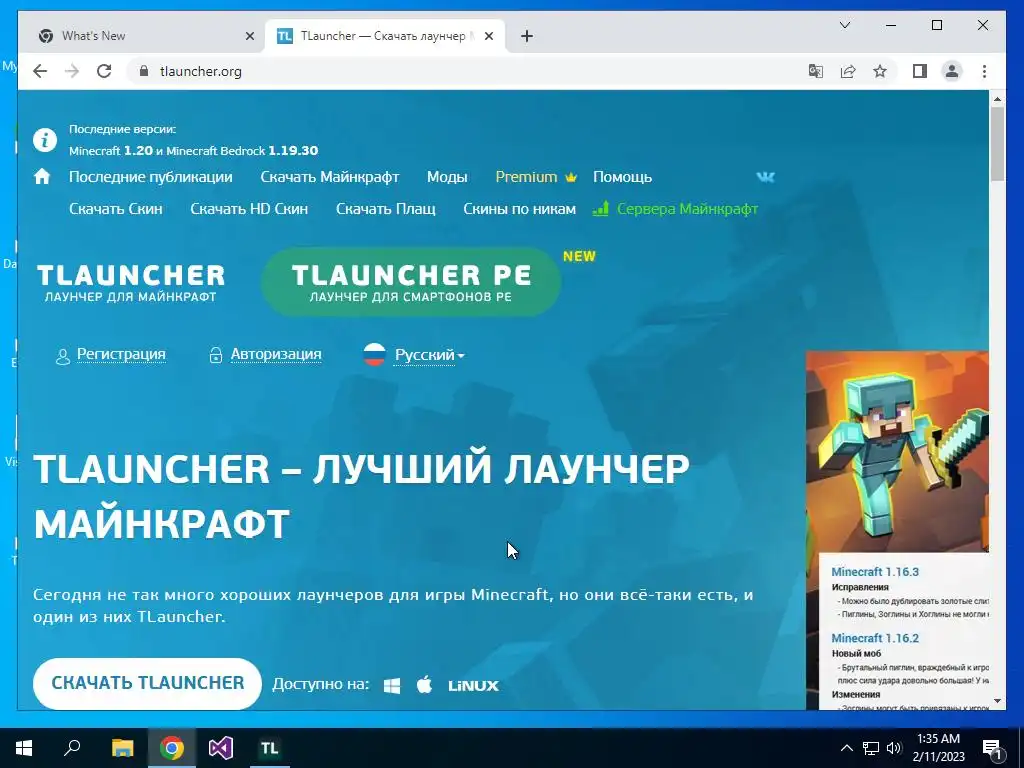Click the browser forward arrow
The width and height of the screenshot is (1024, 768).
click(72, 71)
